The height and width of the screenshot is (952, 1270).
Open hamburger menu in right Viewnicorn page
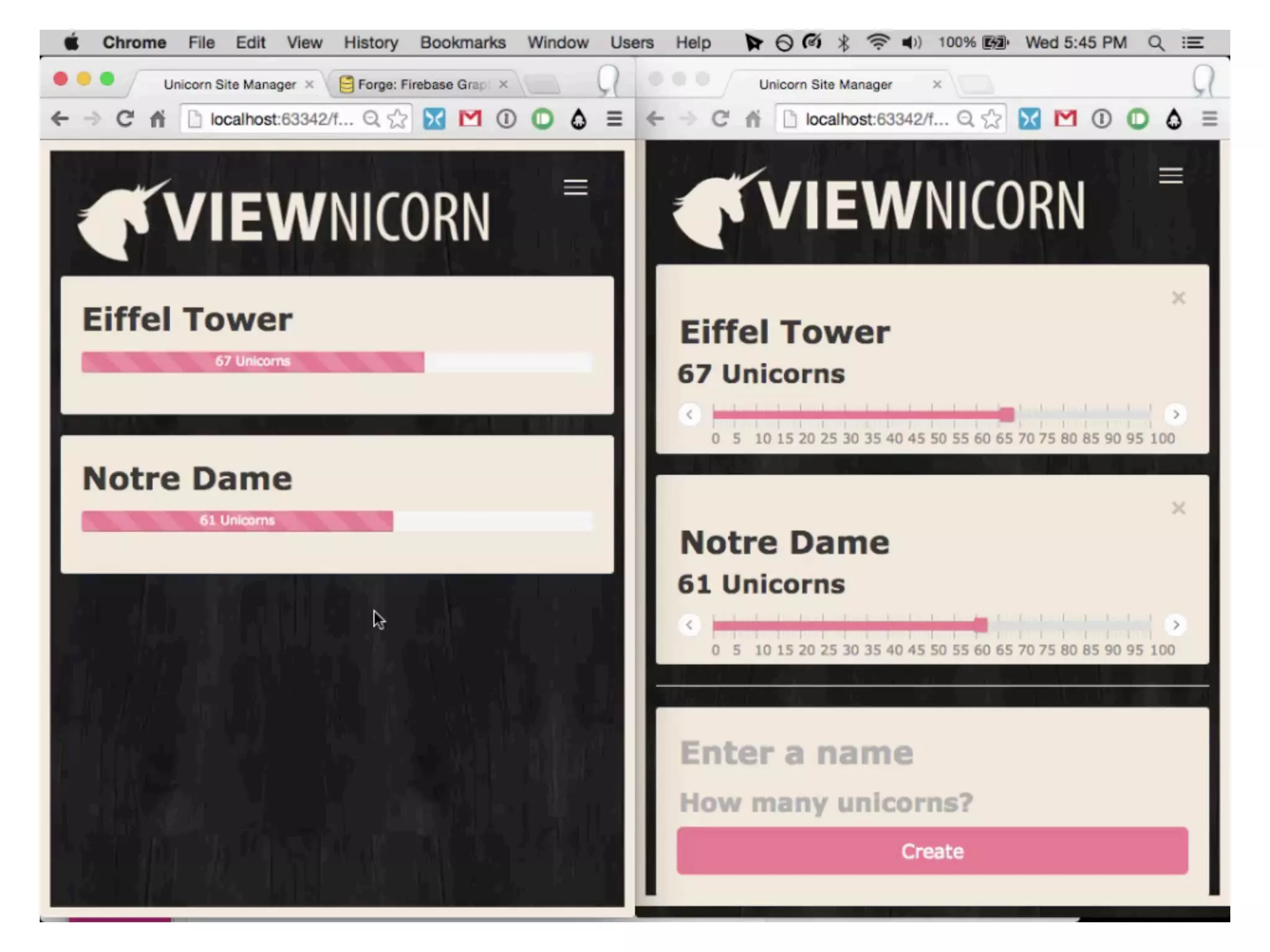tap(1170, 176)
